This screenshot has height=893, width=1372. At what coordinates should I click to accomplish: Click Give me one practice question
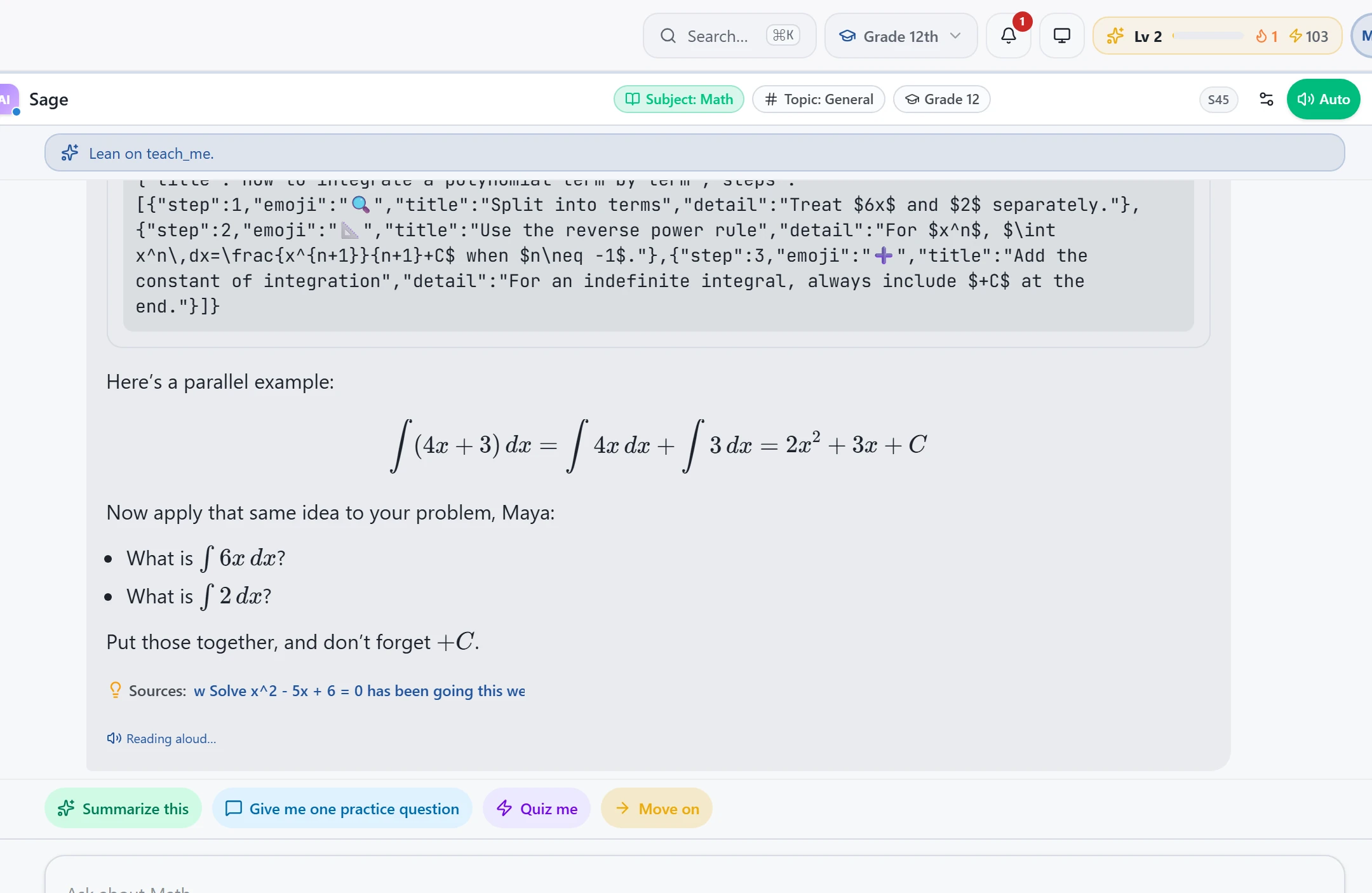pyautogui.click(x=342, y=809)
